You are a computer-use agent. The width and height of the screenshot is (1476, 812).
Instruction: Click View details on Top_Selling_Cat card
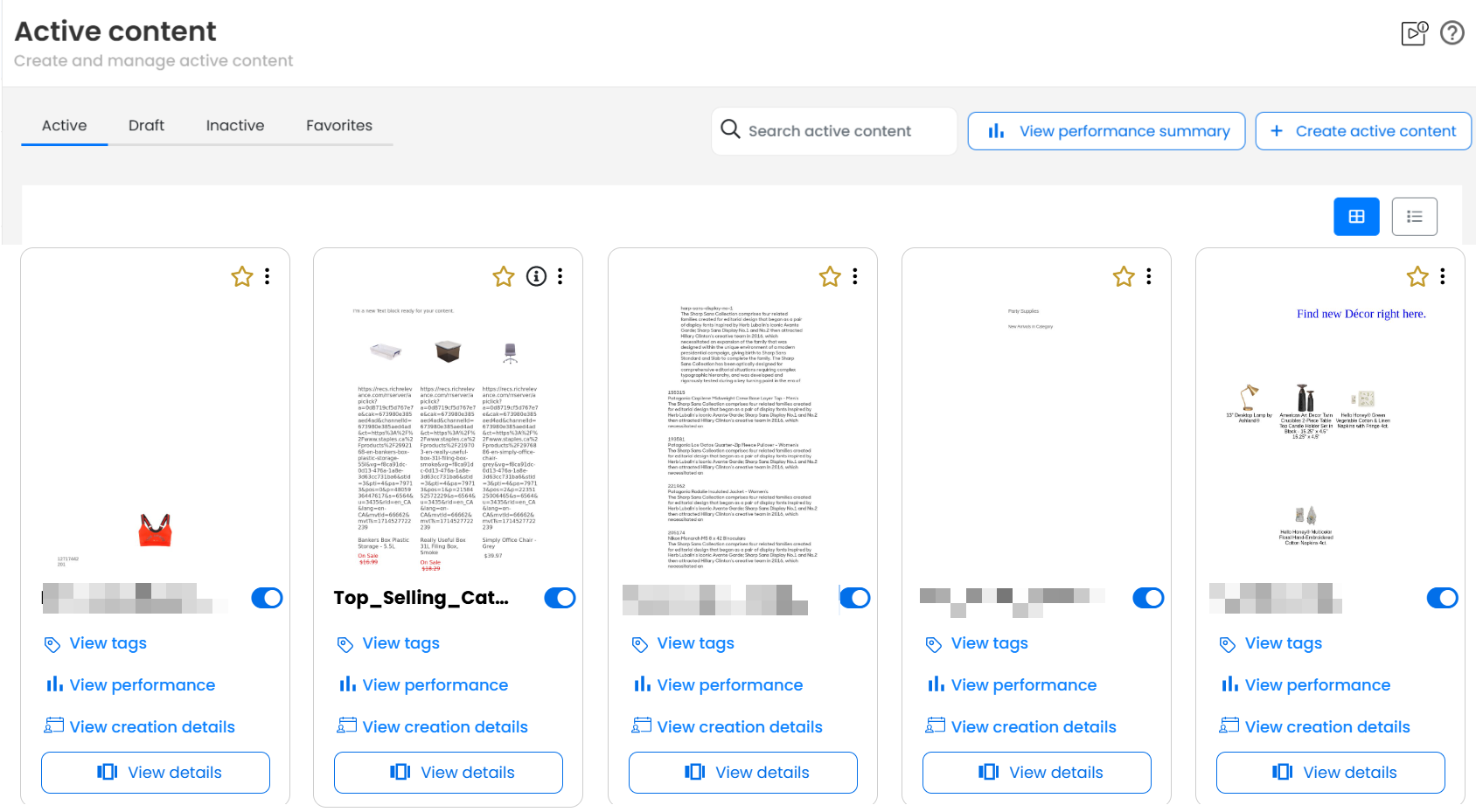click(449, 773)
